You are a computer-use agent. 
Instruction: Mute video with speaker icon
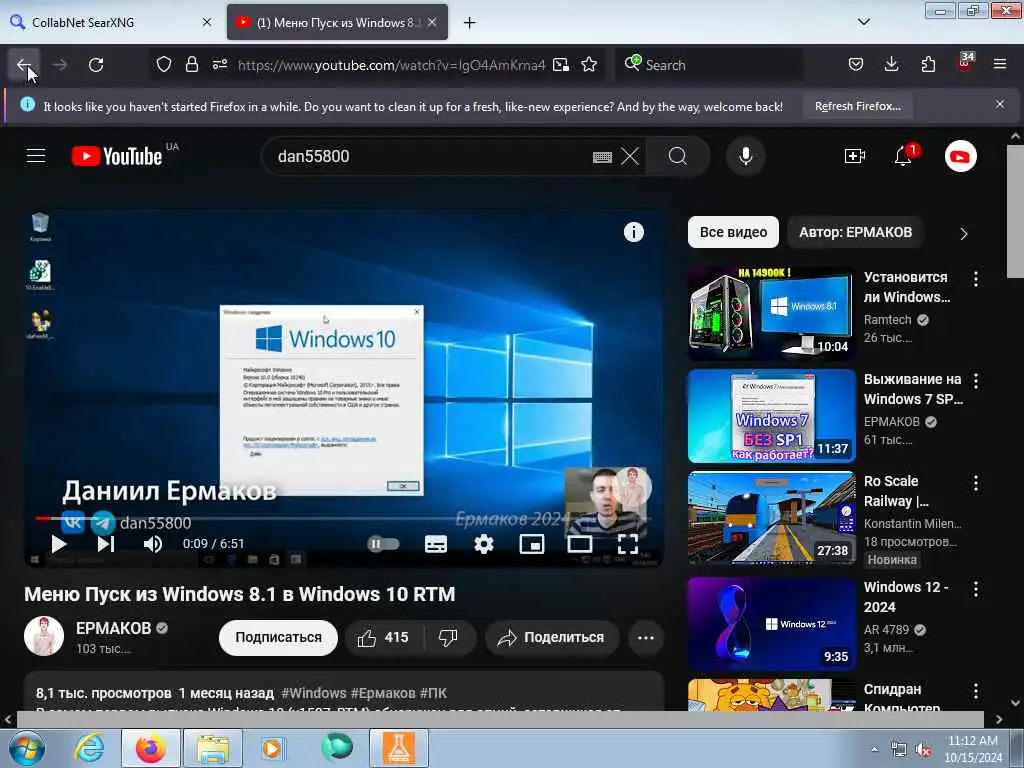tap(152, 543)
